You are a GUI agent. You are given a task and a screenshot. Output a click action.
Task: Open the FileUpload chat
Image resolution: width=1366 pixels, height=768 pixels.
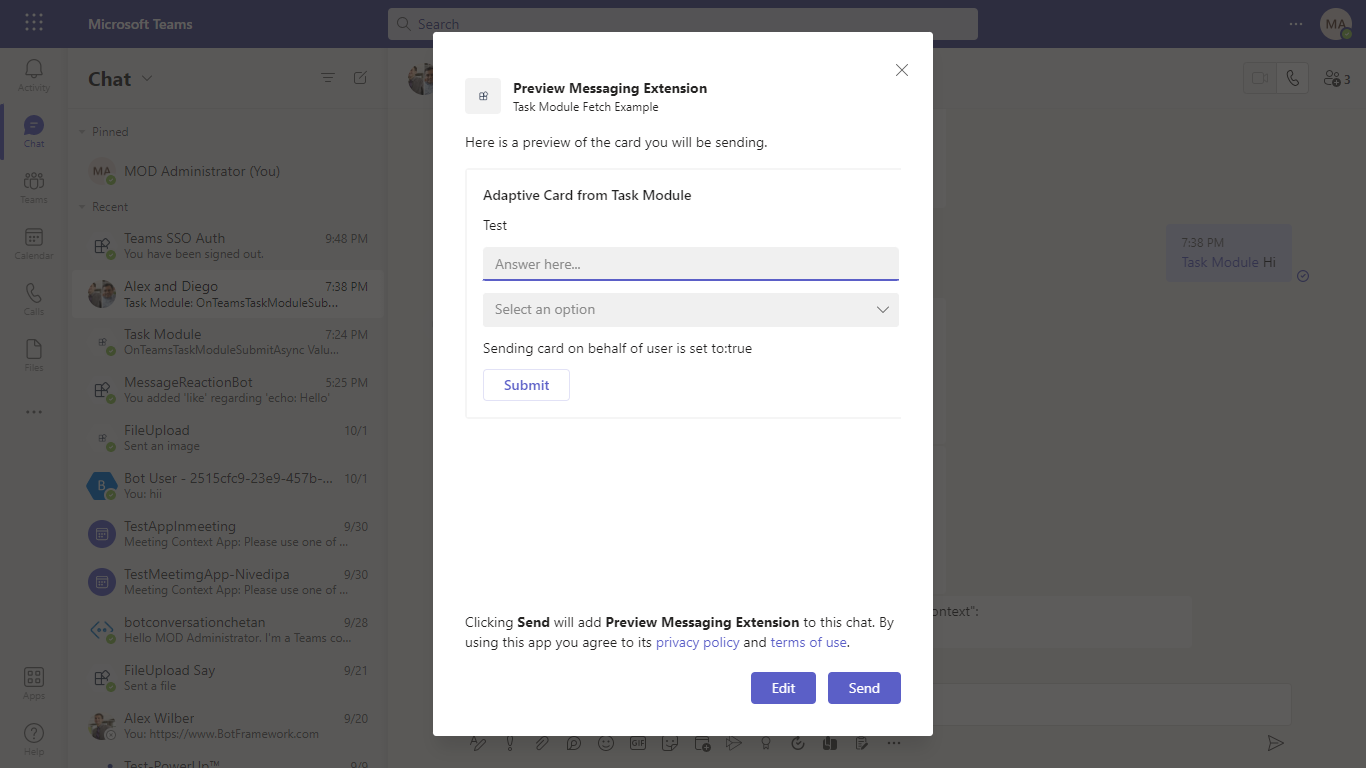[x=227, y=438]
